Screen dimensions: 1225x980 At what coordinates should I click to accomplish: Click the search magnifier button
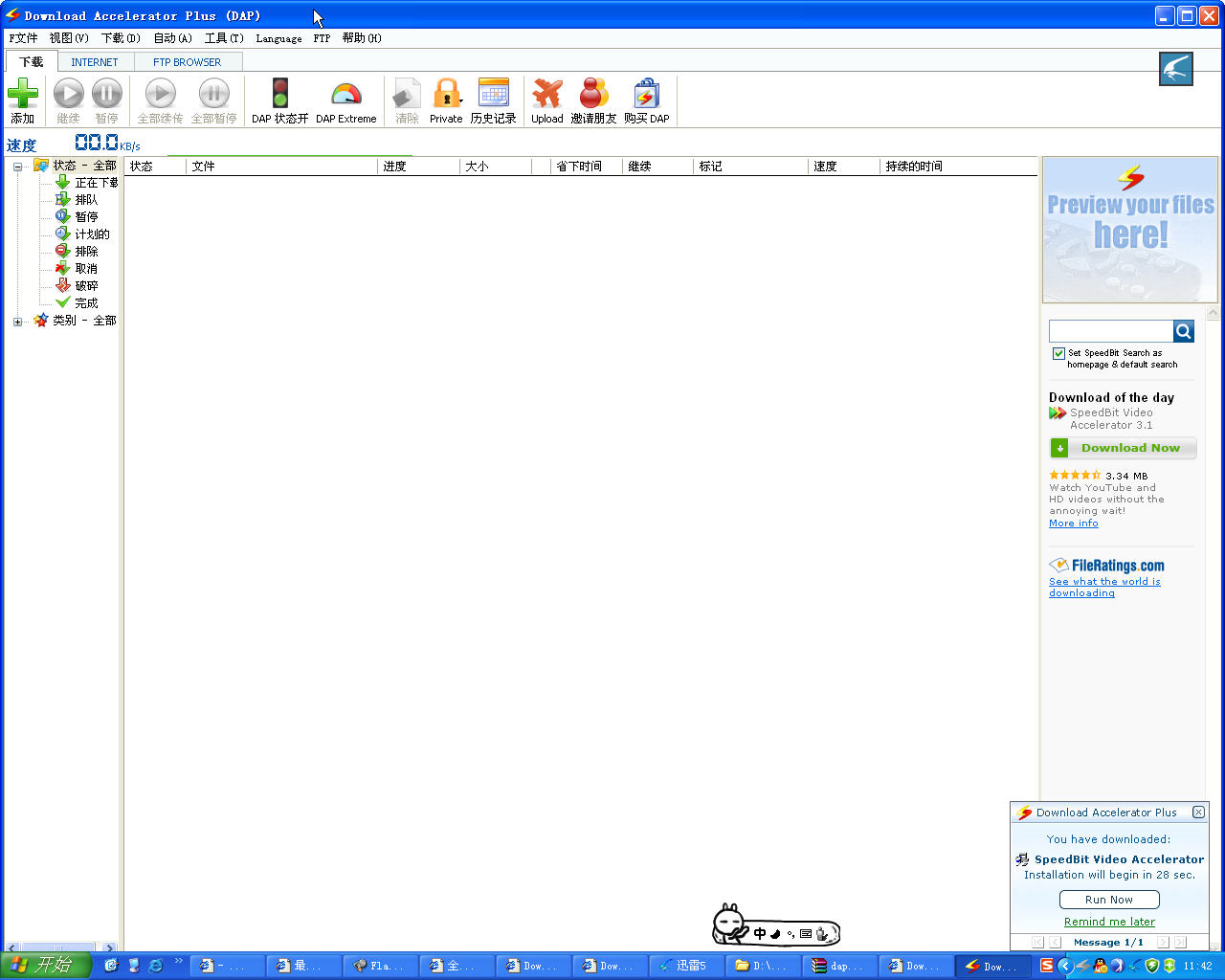(1184, 331)
